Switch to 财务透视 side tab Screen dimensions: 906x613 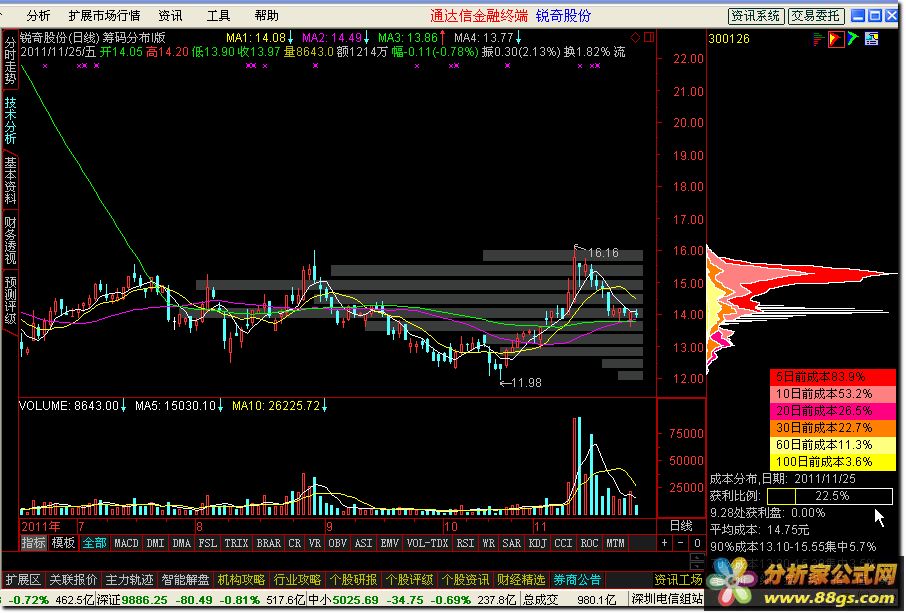click(10, 240)
